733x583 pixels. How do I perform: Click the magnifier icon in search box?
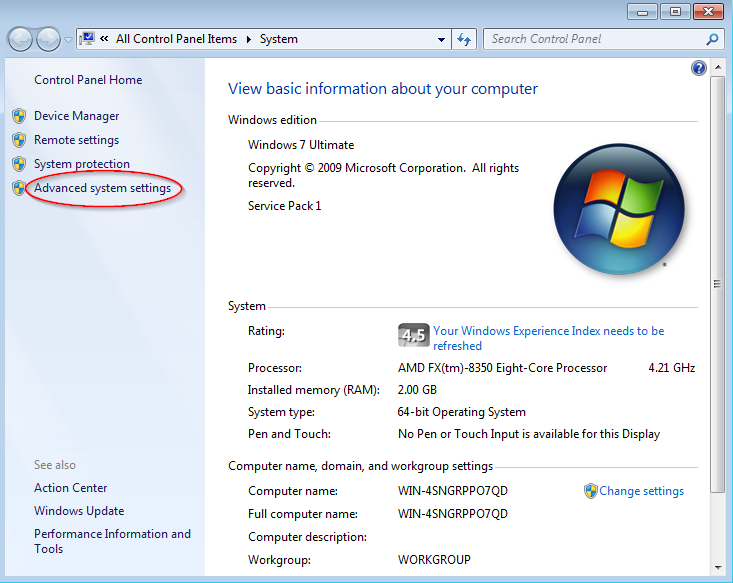click(712, 39)
